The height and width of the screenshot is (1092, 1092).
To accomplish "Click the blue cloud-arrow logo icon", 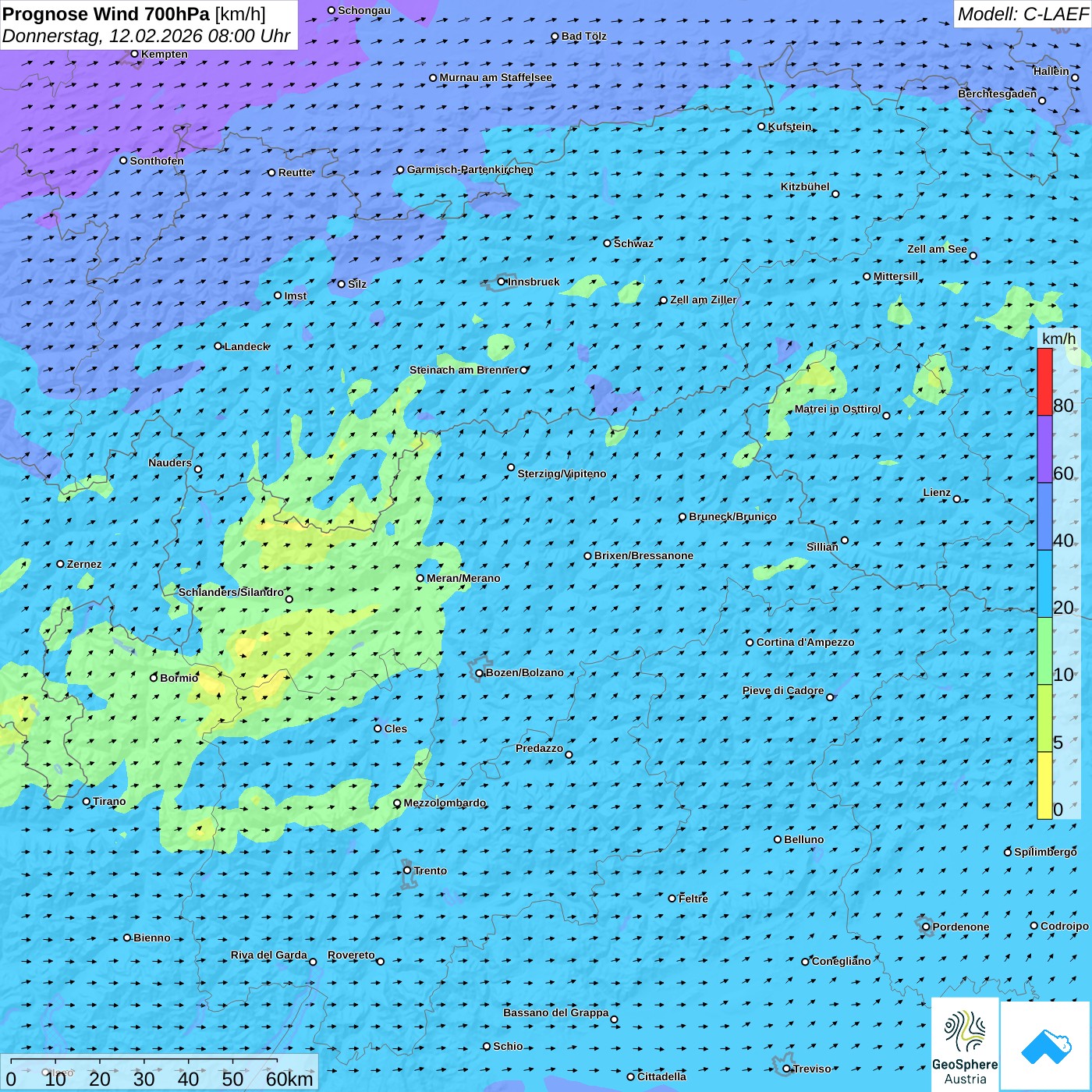I will click(x=1046, y=1047).
